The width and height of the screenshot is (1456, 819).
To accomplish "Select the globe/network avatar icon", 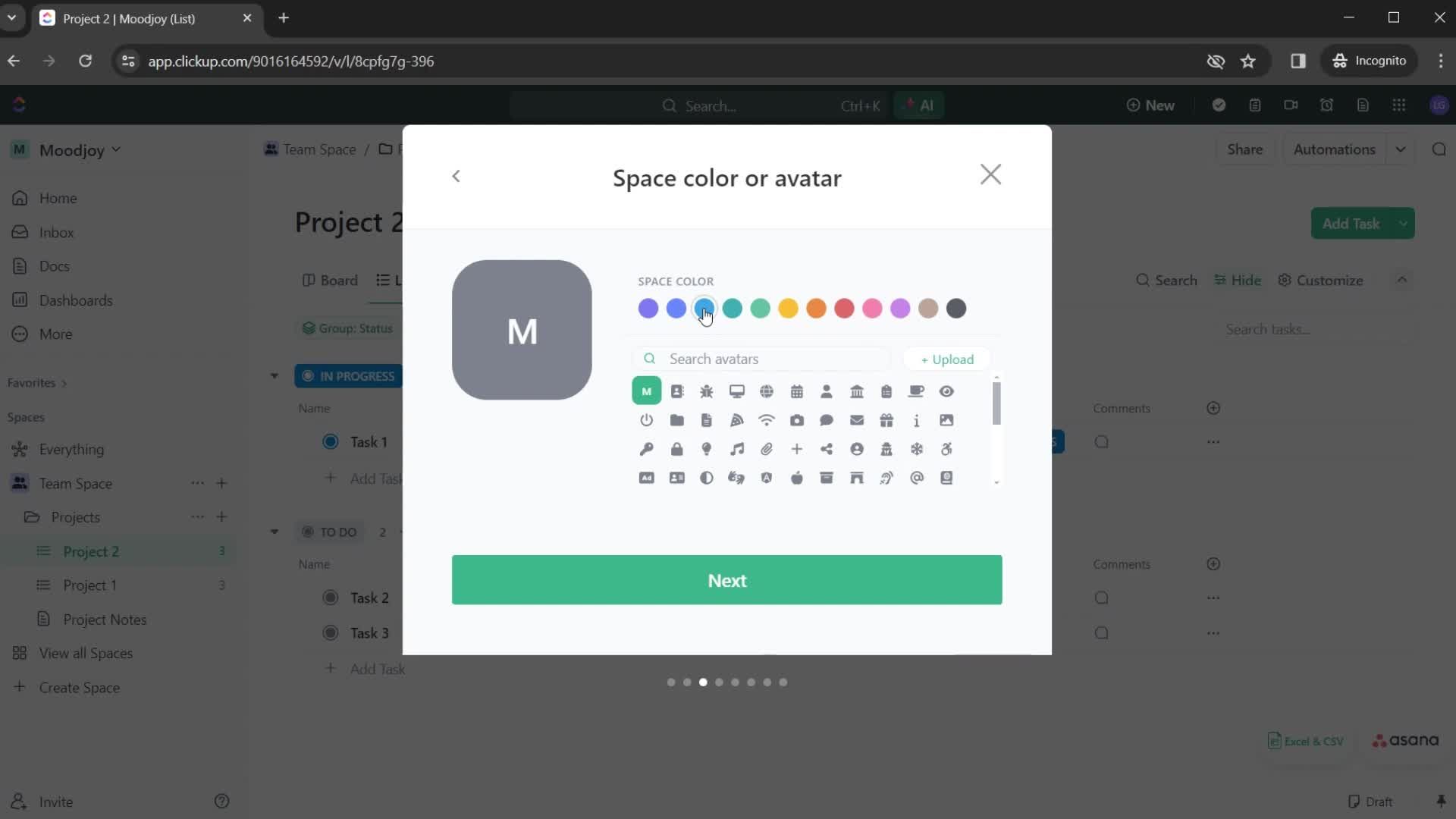I will (x=767, y=391).
